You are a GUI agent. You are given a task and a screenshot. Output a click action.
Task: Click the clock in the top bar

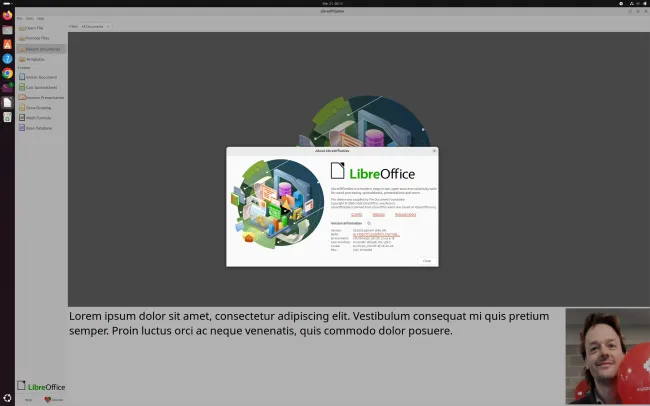[330, 3]
